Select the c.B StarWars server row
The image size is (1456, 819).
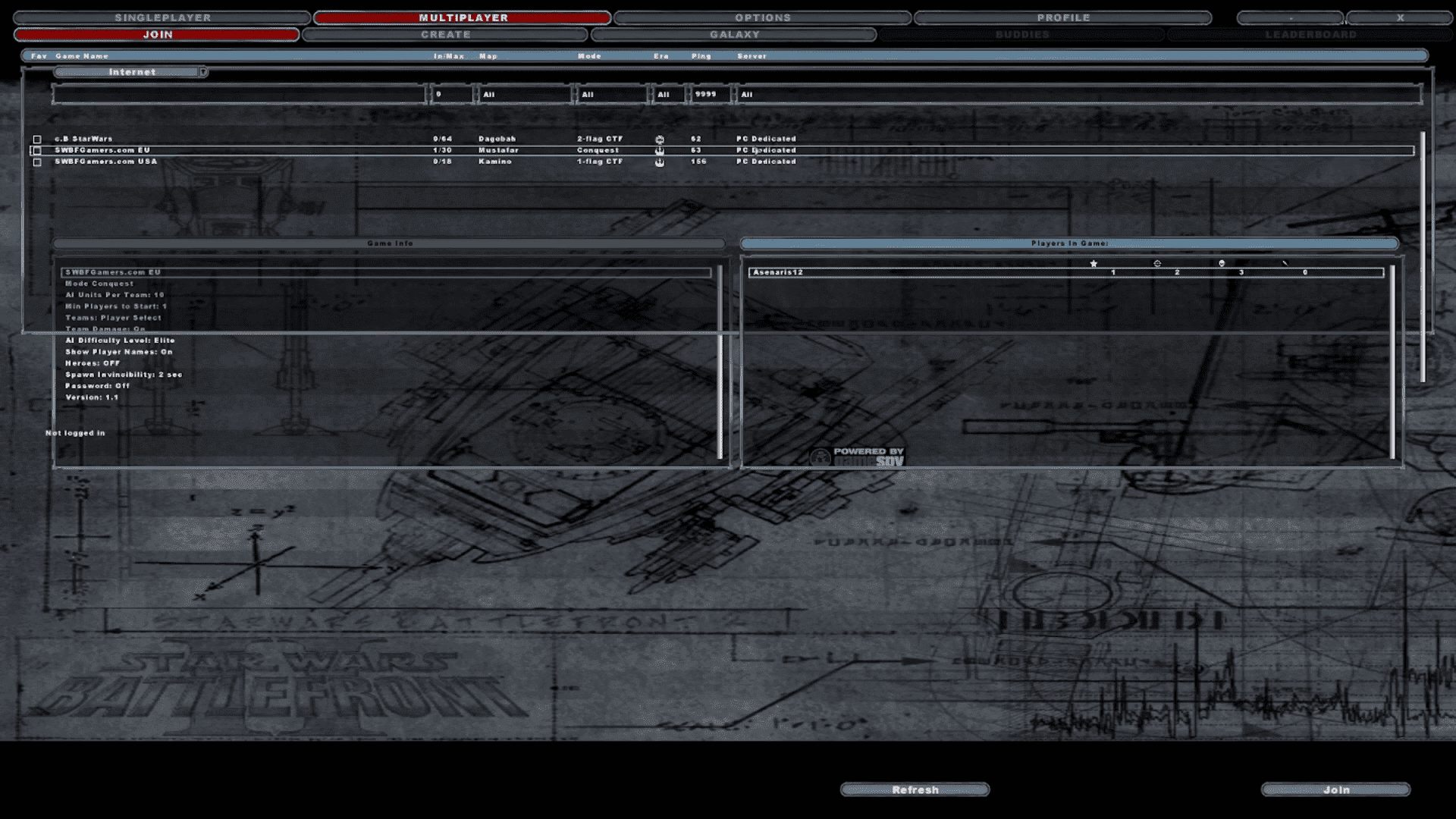click(x=722, y=140)
